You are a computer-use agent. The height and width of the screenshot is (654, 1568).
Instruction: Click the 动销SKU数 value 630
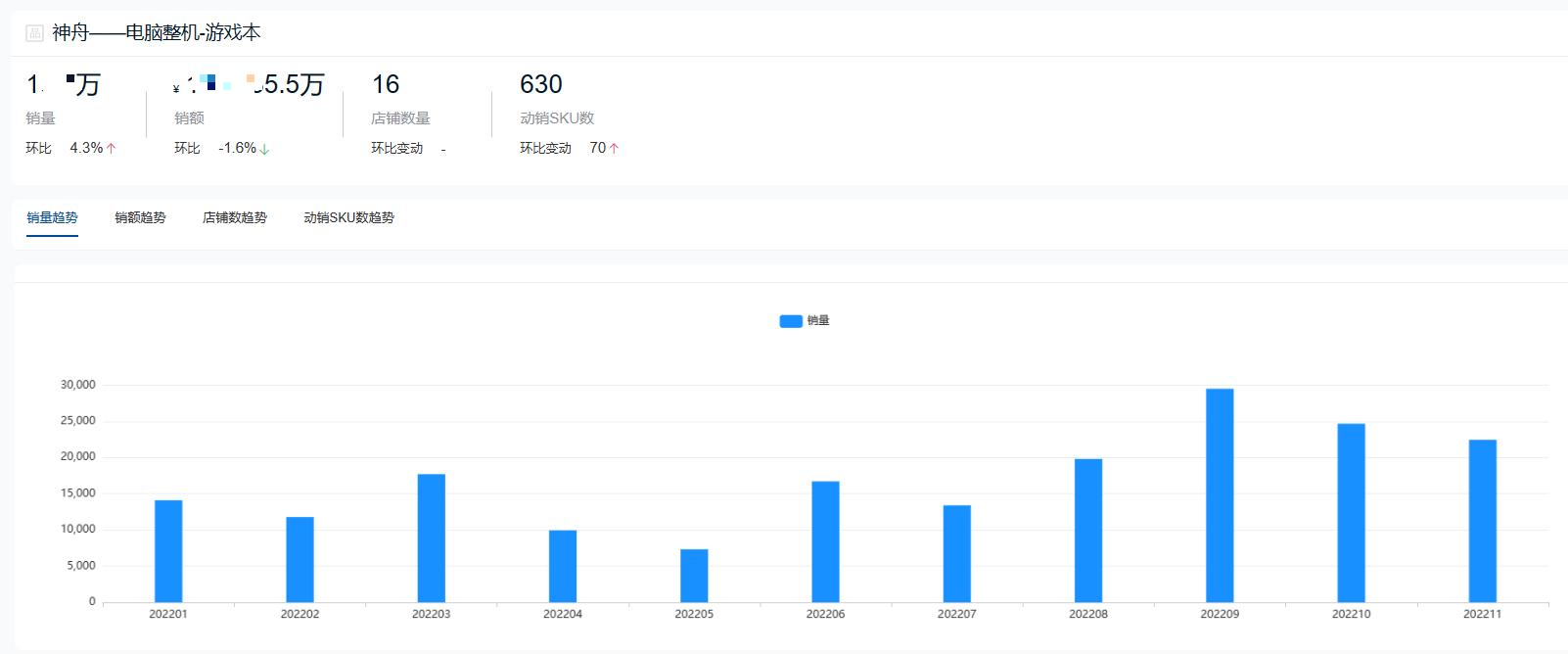(x=541, y=84)
